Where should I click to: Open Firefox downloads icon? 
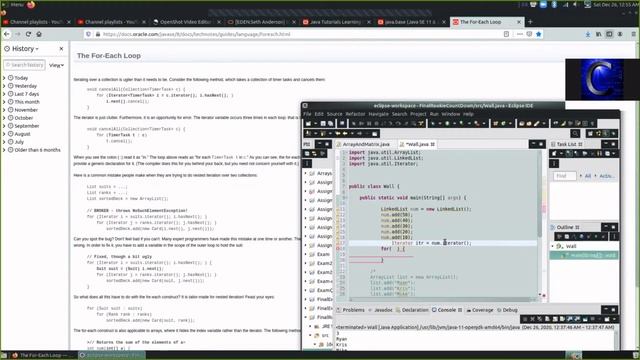click(x=588, y=34)
